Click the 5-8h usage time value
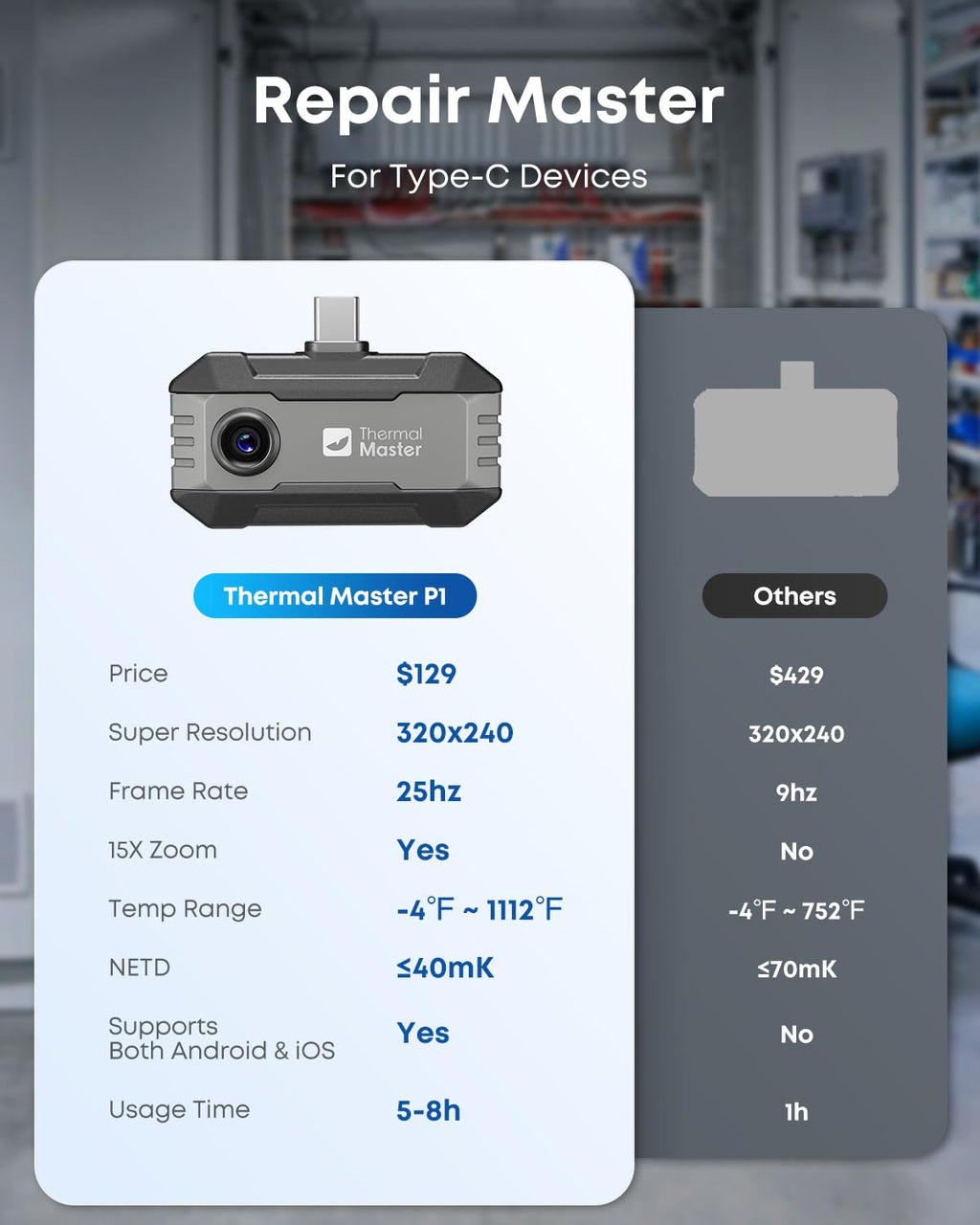This screenshot has width=980, height=1225. tap(429, 1110)
